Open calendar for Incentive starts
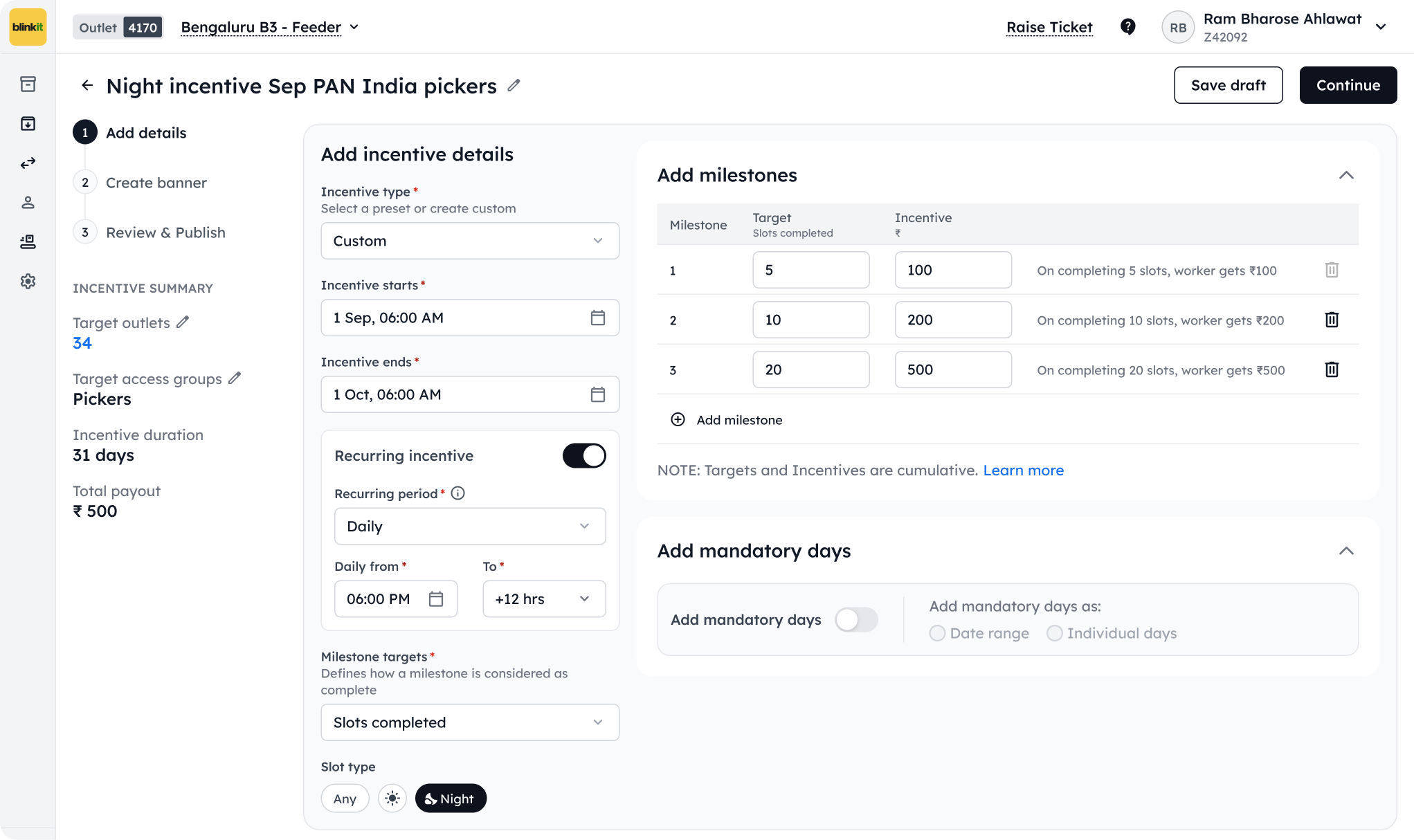 [598, 318]
